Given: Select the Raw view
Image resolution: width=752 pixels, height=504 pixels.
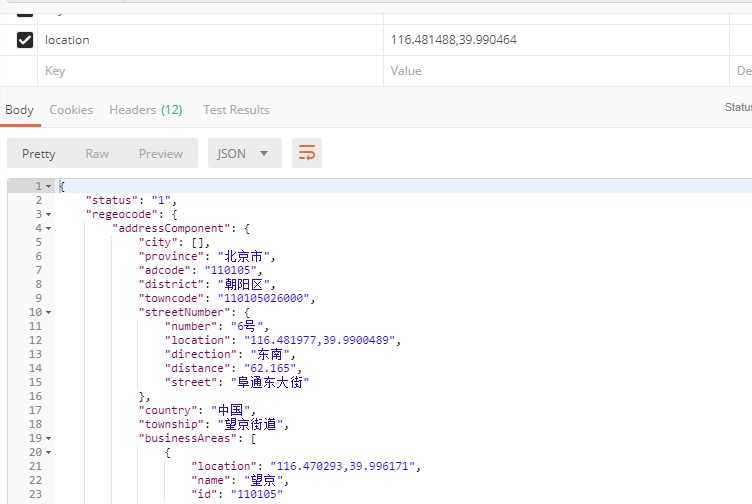Looking at the screenshot, I should (x=97, y=154).
